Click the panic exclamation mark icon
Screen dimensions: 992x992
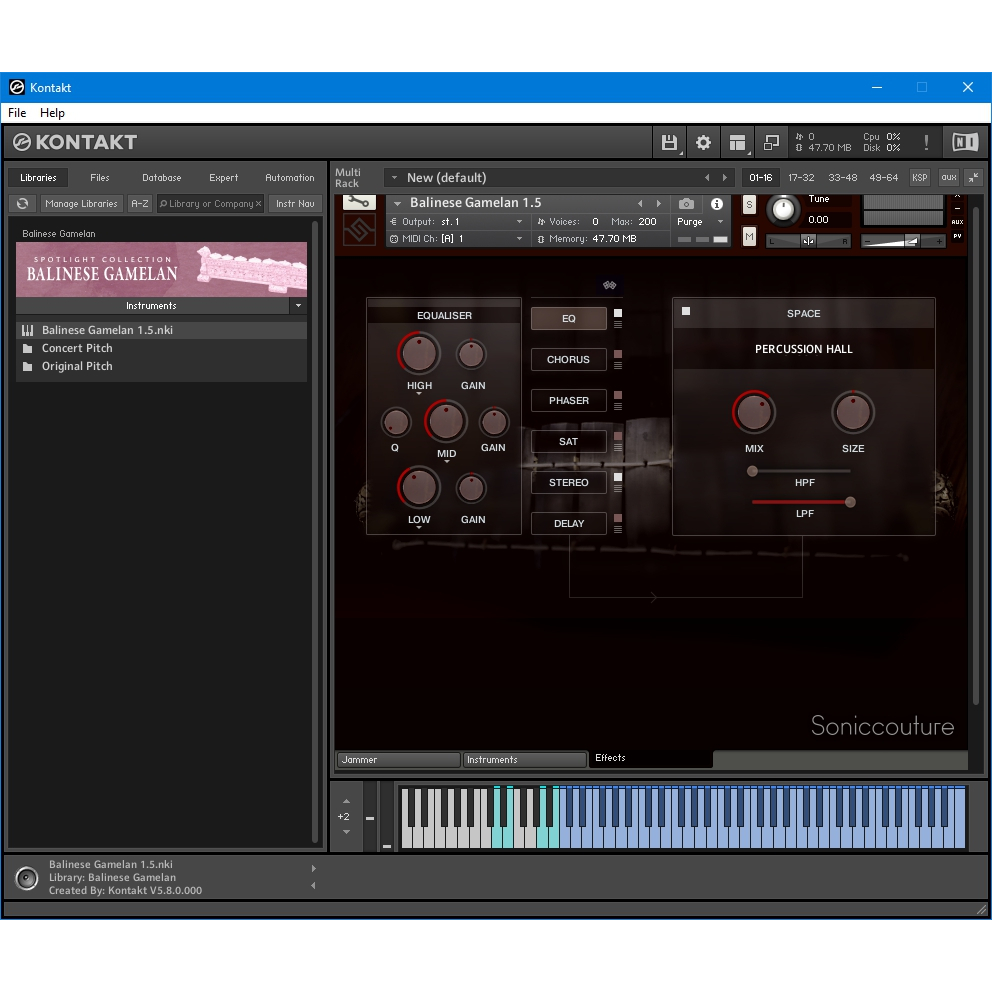926,142
